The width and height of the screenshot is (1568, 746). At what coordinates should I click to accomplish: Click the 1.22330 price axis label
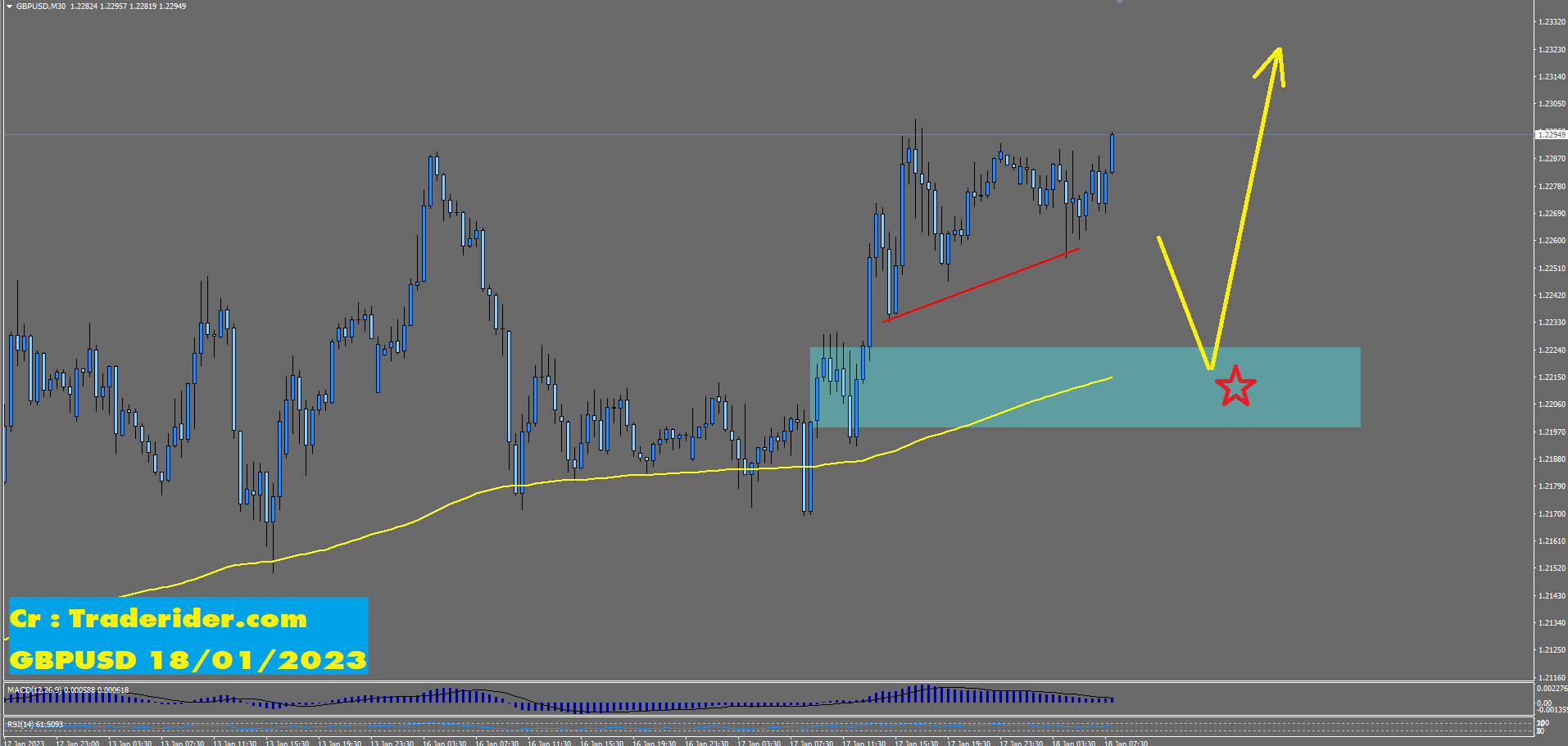1552,323
